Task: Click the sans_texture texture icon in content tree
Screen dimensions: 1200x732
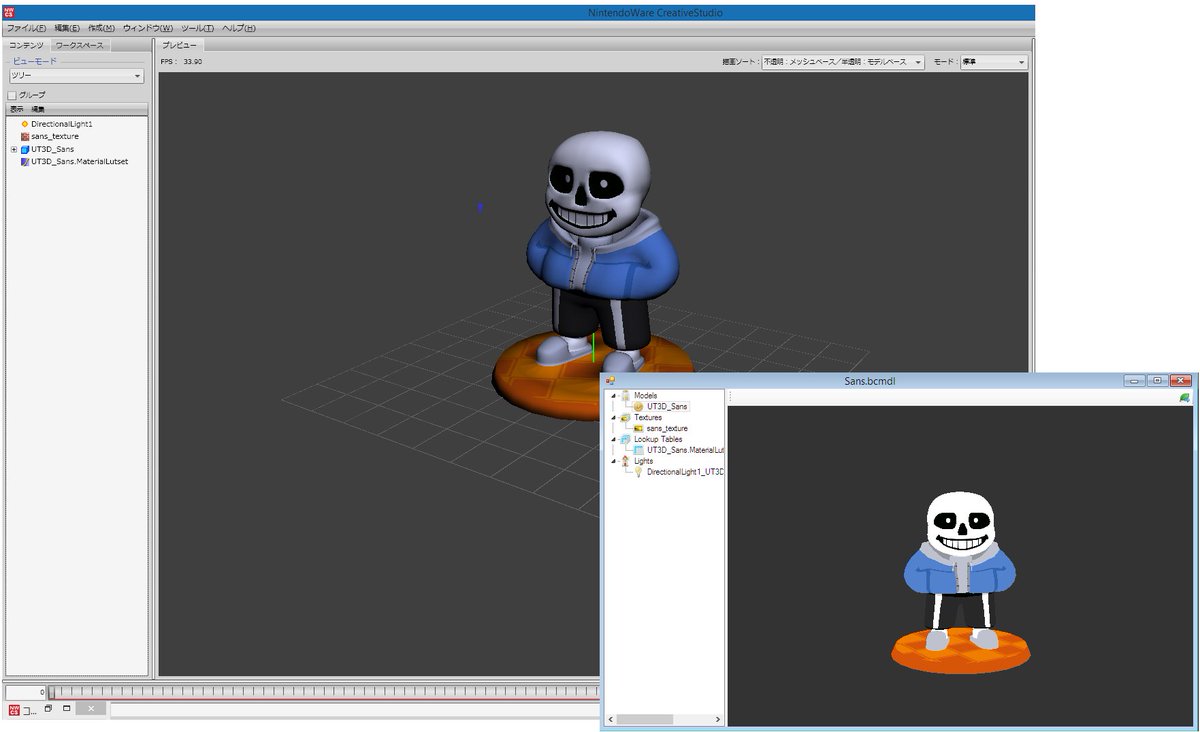Action: [x=24, y=136]
